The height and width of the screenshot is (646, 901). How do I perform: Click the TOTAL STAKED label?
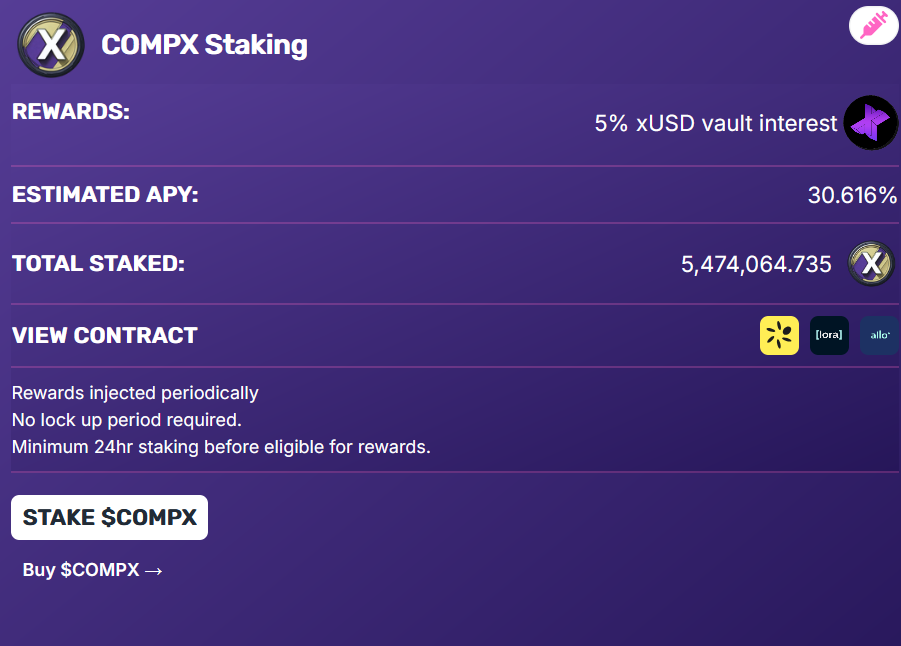click(x=99, y=264)
